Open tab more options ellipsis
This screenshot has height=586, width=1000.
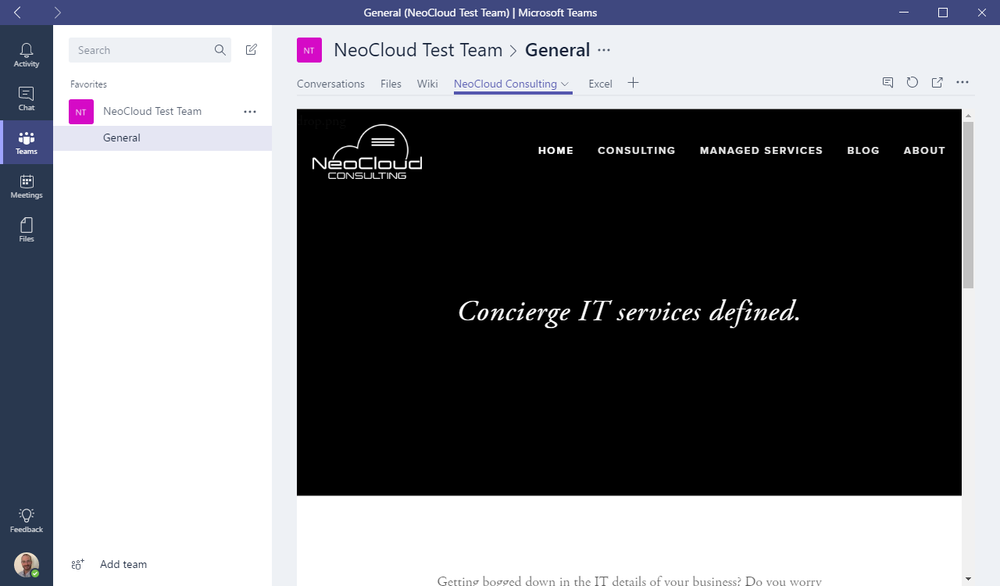click(x=962, y=82)
